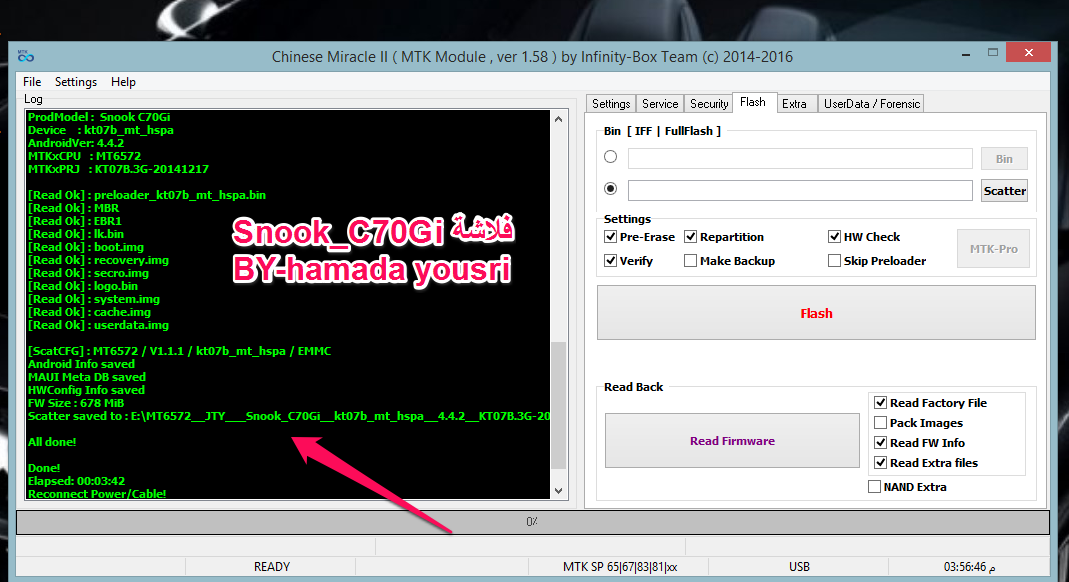Click the 'FW Size : 678 MiB' log line
The width and height of the screenshot is (1069, 582).
[76, 403]
